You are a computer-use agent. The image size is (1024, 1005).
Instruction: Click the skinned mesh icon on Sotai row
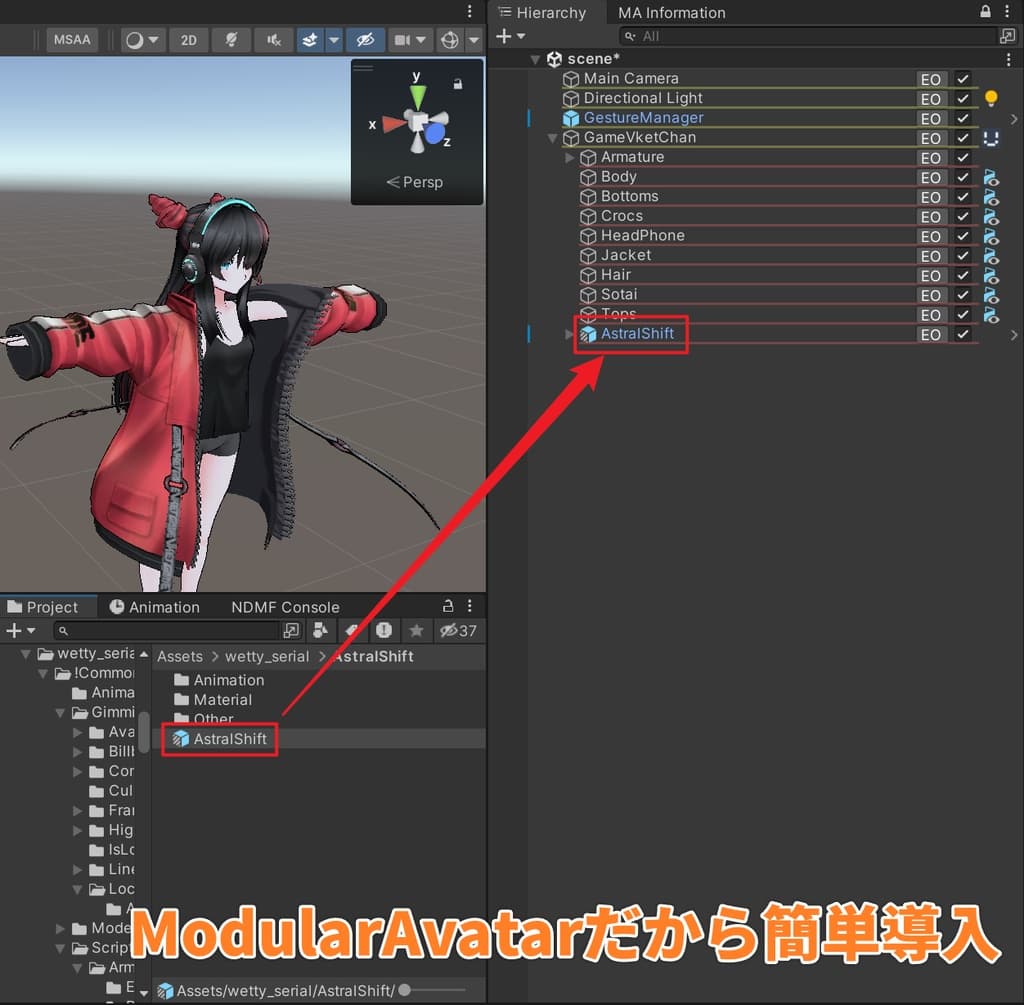point(991,295)
